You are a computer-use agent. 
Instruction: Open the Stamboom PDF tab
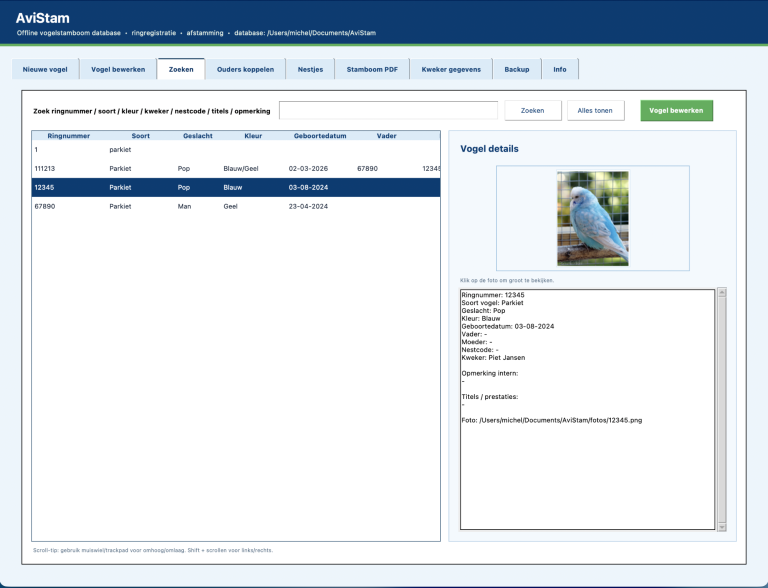point(372,69)
